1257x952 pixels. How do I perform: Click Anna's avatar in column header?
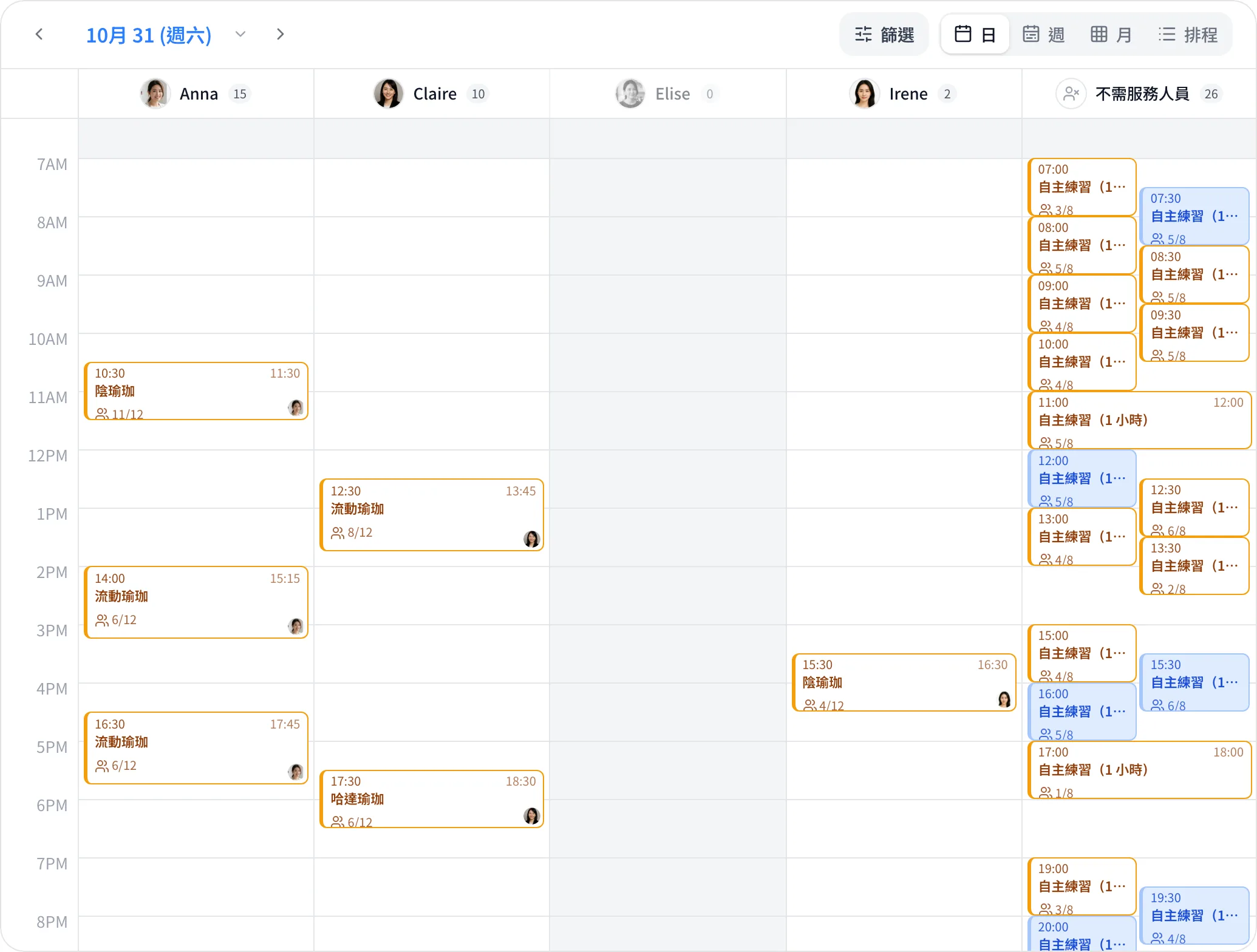click(155, 93)
